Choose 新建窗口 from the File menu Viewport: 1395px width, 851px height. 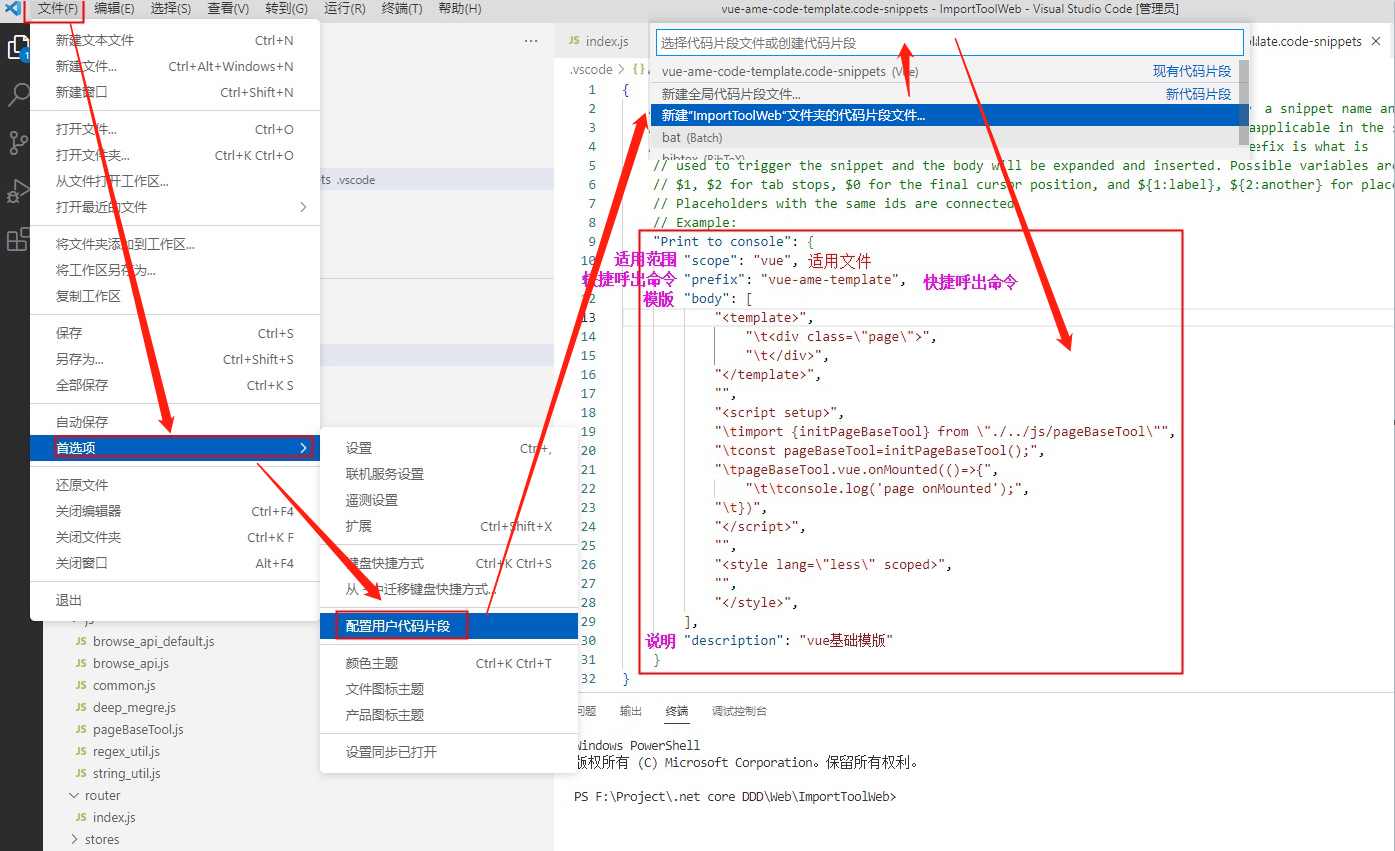tap(175, 93)
